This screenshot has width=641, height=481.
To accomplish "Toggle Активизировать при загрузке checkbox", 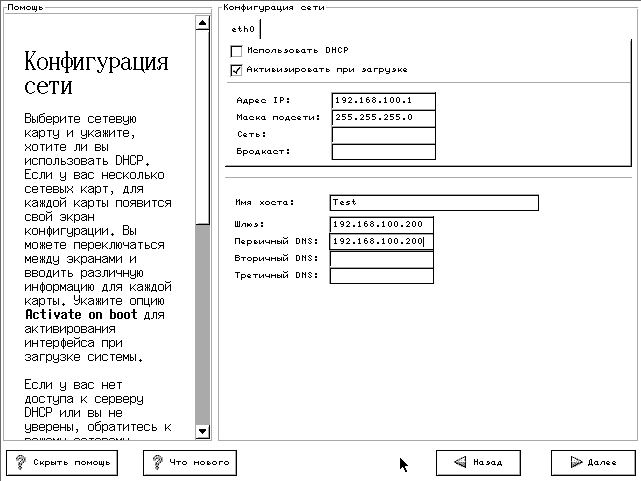I will click(237, 70).
